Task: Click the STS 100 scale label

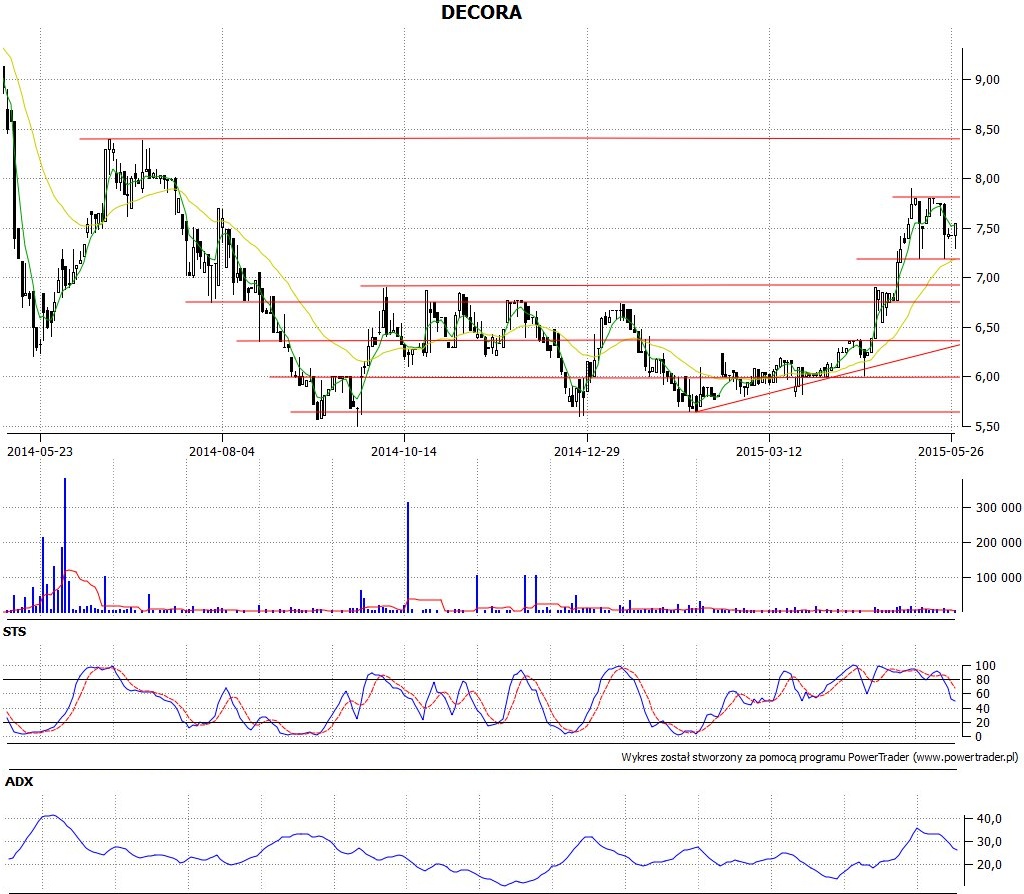Action: [x=985, y=665]
